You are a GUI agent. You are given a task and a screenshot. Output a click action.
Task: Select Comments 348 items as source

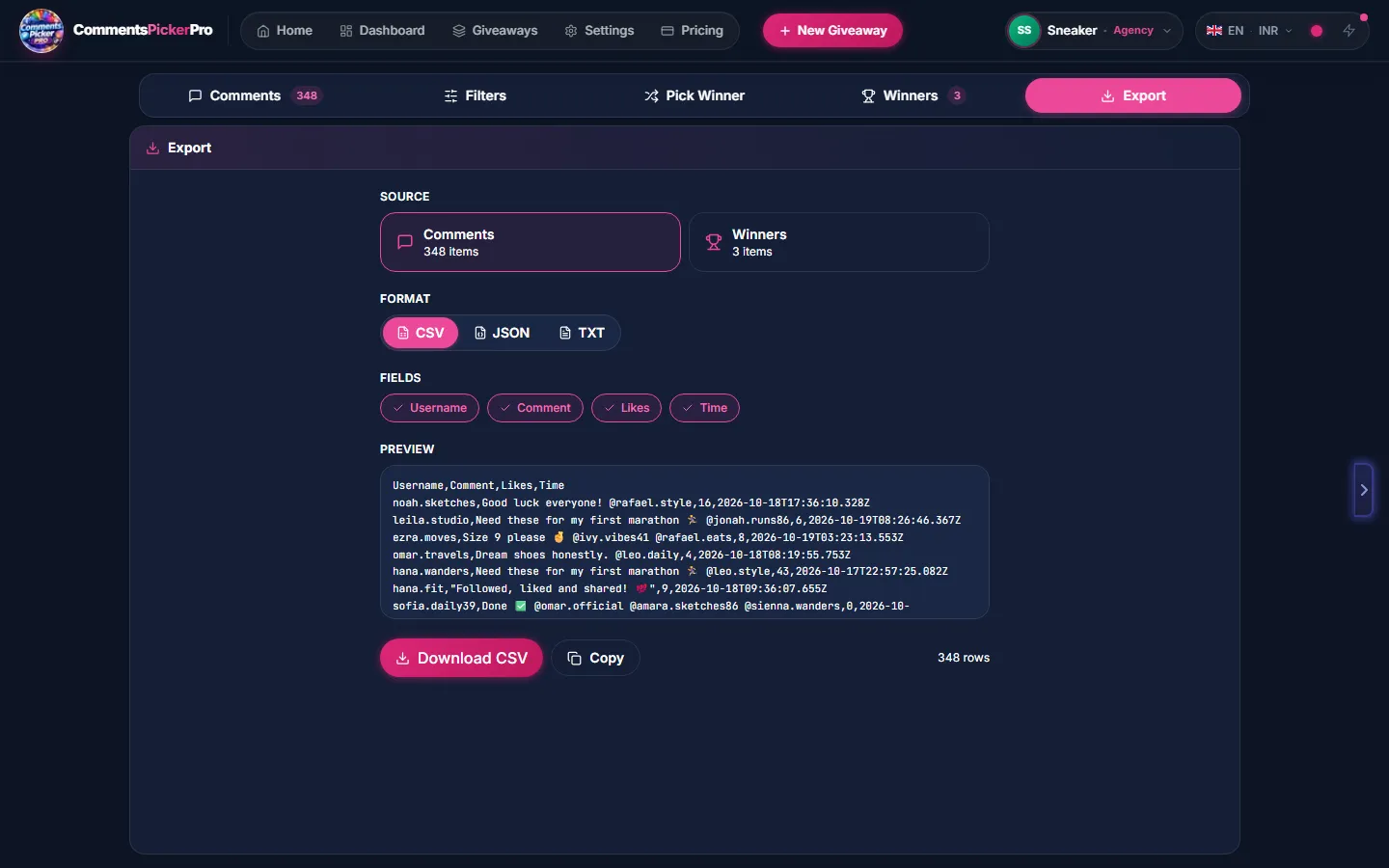[x=531, y=242]
